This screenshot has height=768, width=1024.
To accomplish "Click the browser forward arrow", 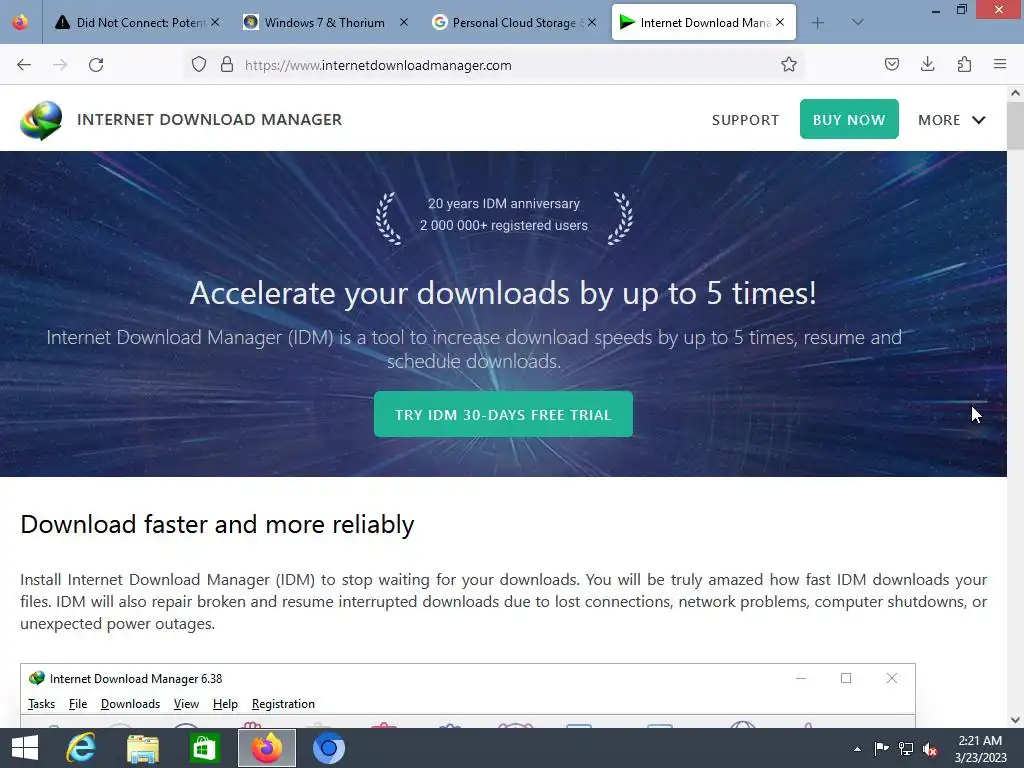I will 60,65.
